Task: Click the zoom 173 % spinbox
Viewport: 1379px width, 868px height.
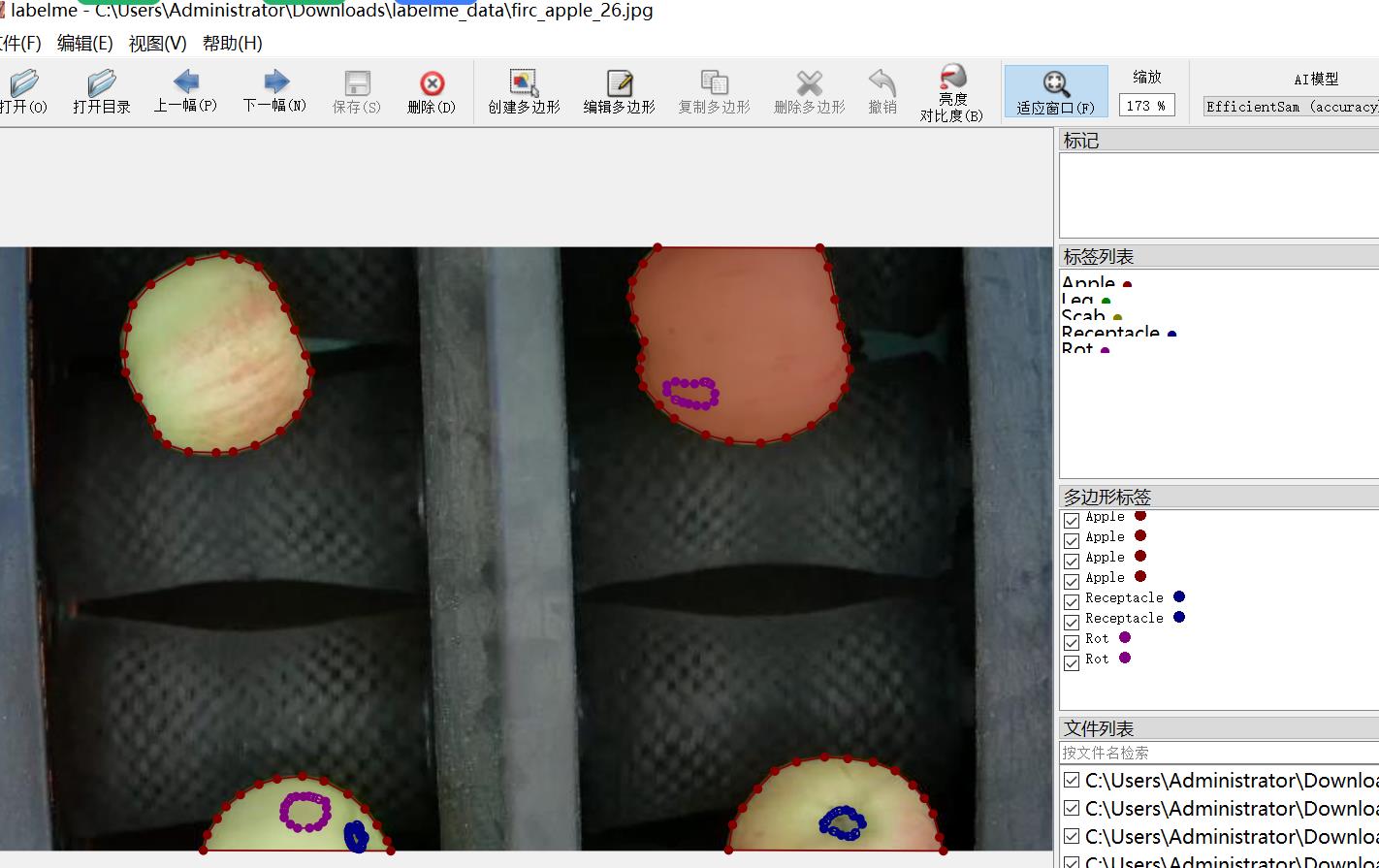Action: click(1145, 106)
